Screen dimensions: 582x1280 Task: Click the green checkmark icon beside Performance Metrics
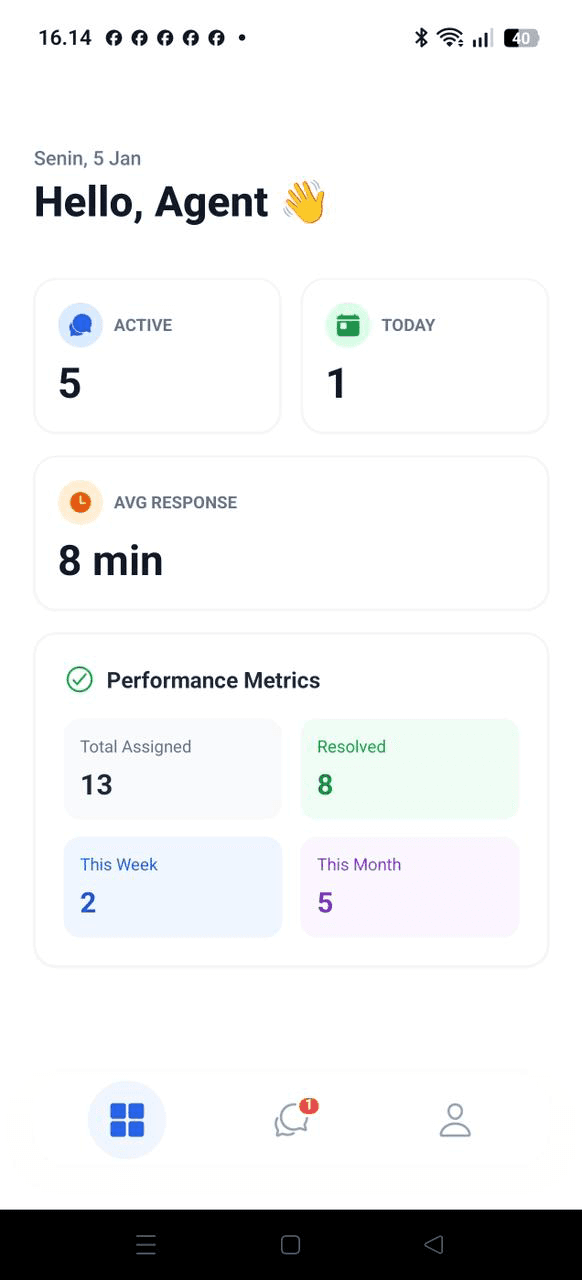79,679
